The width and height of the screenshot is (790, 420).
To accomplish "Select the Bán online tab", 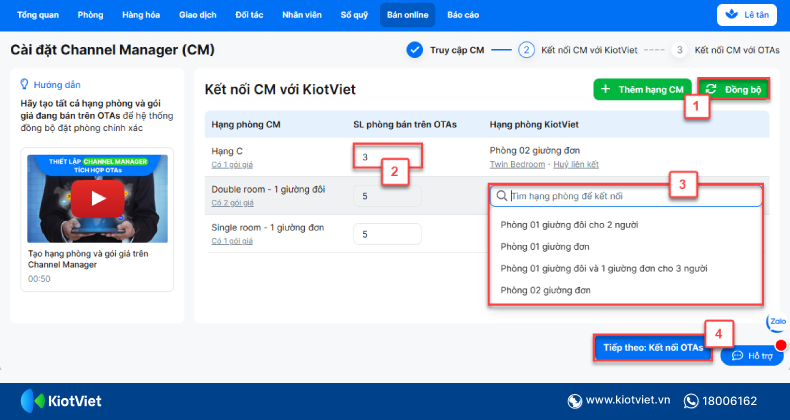I will [x=408, y=15].
